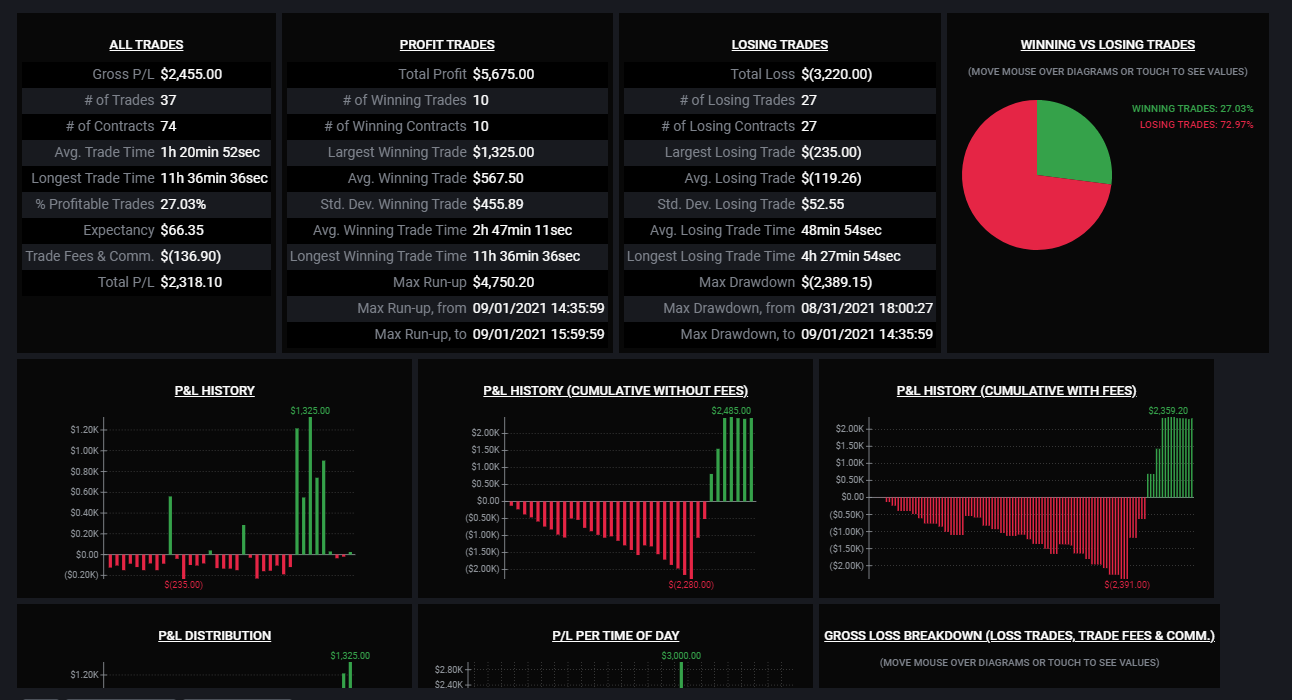Click Longest Losing Trade Time 4h 27min 54sec
The image size is (1292, 700).
pos(851,256)
